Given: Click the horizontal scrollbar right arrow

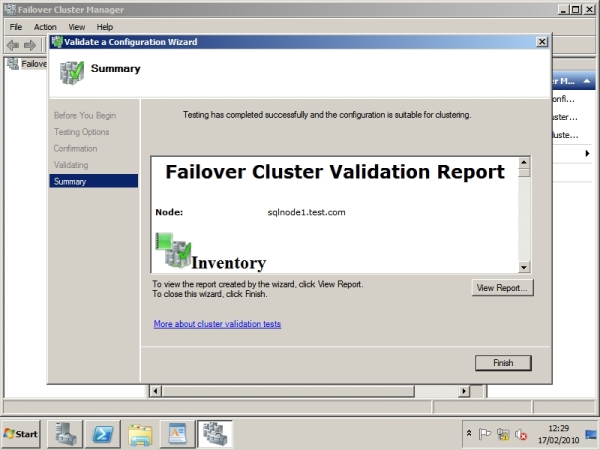Looking at the screenshot, I should pyautogui.click(x=464, y=391).
